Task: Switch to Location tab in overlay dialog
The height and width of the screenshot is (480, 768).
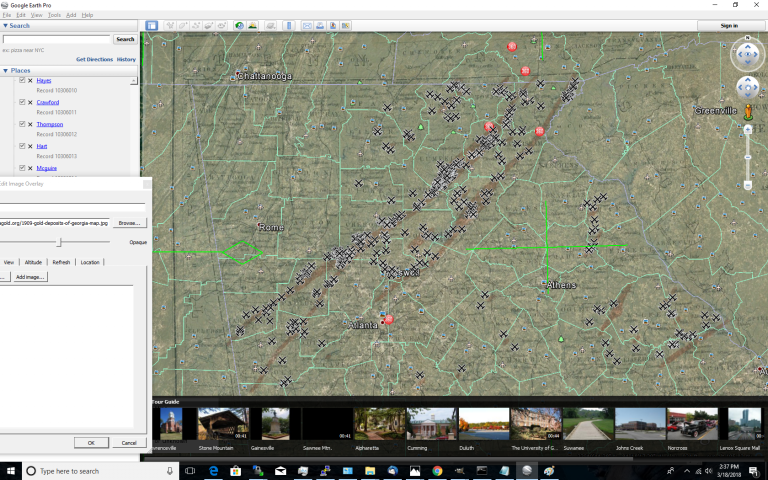Action: [x=90, y=262]
